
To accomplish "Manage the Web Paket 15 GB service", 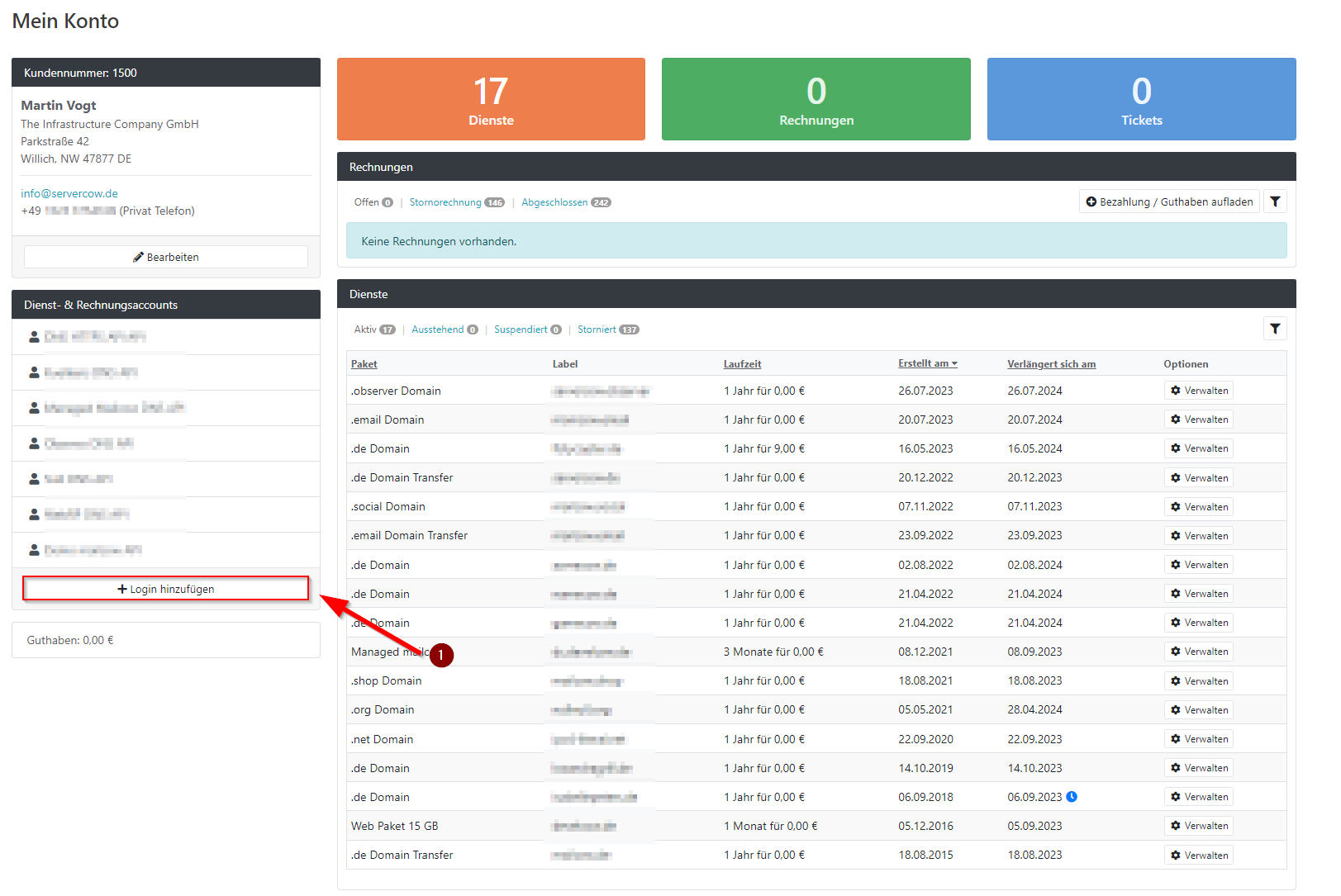I will click(1199, 826).
